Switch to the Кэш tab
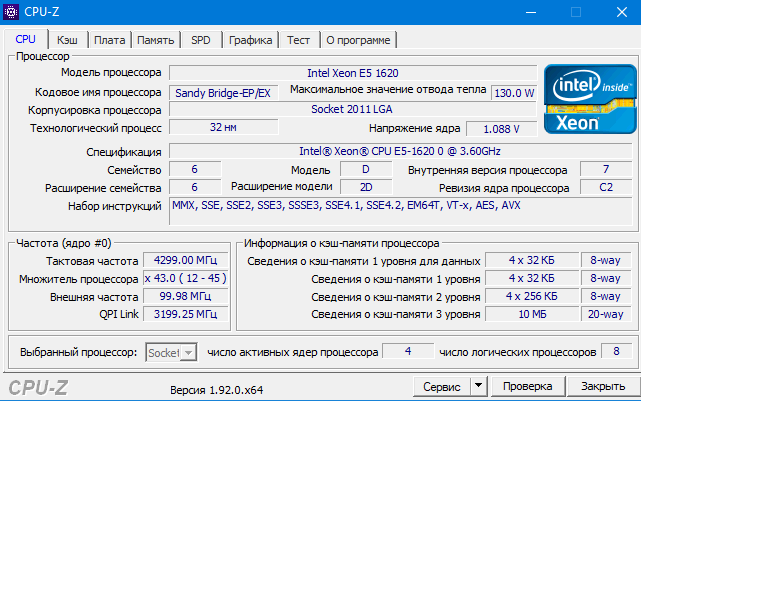Image resolution: width=768 pixels, height=614 pixels. (x=67, y=40)
